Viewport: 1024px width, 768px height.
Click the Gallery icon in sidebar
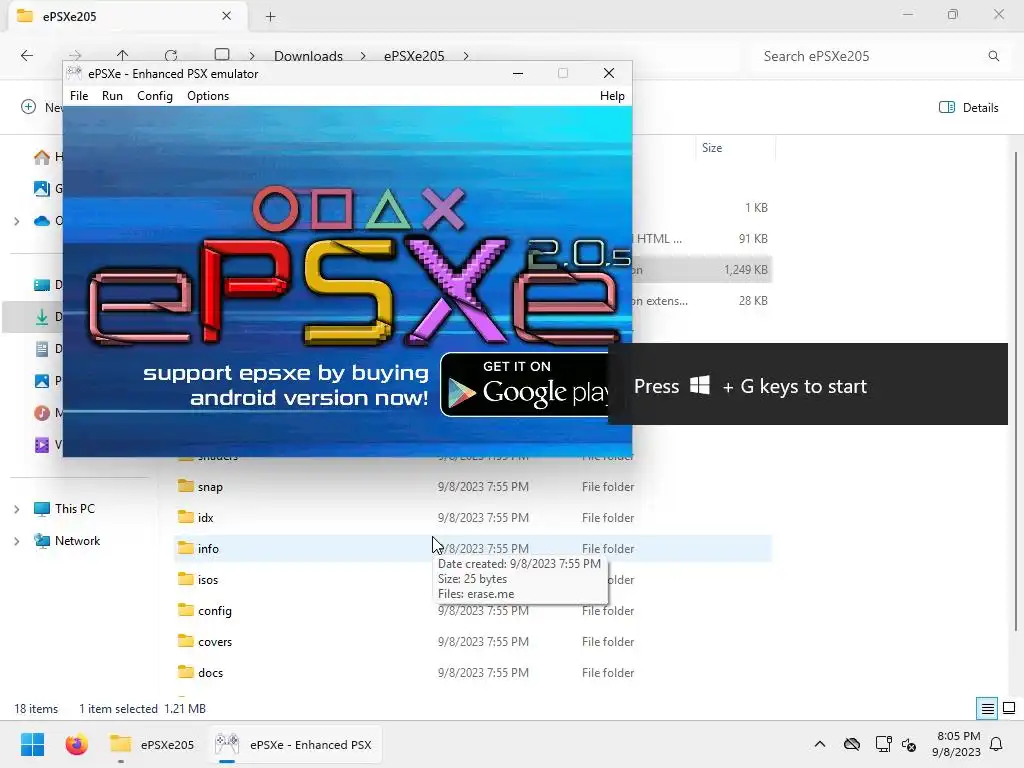tap(42, 189)
